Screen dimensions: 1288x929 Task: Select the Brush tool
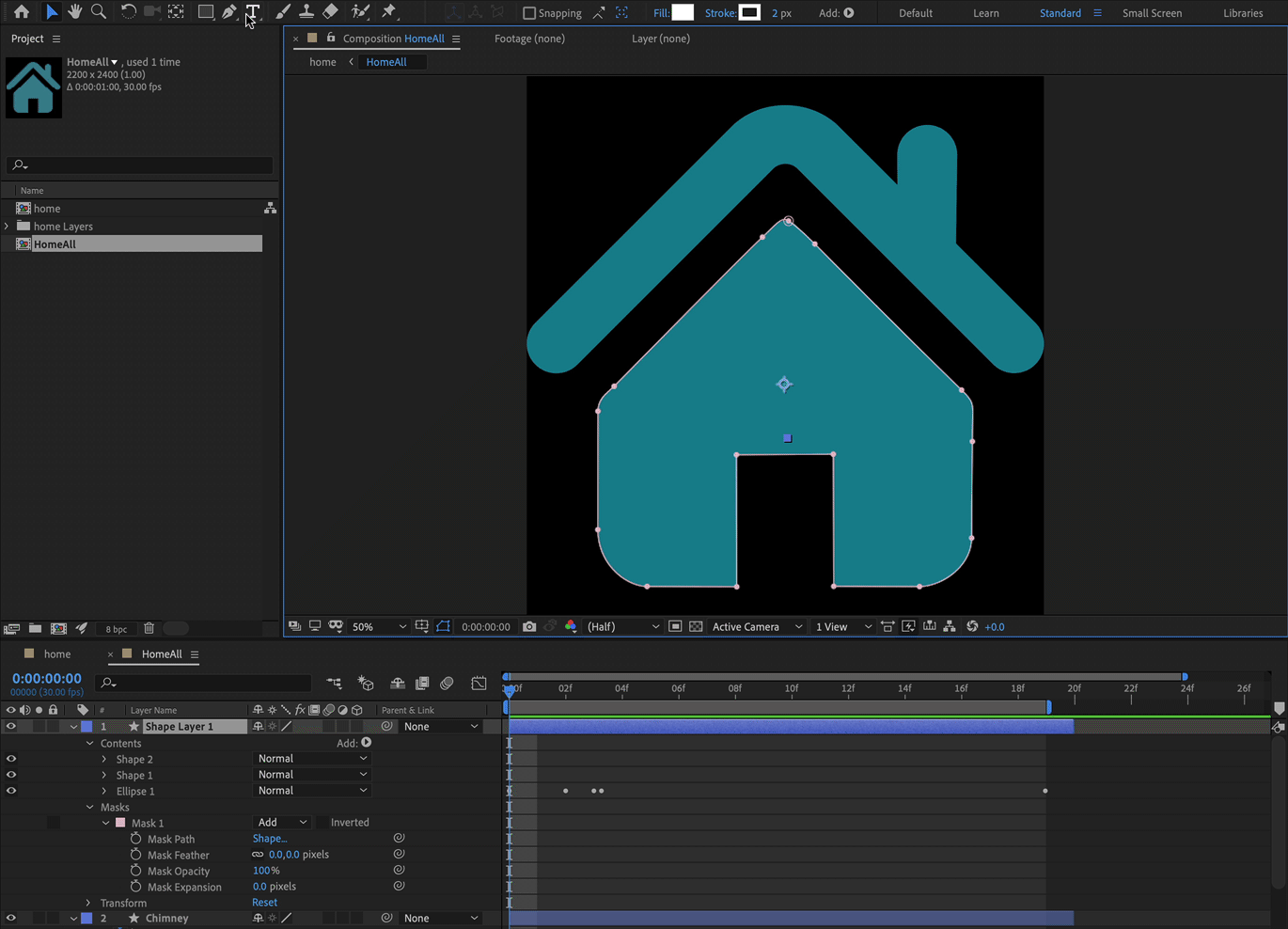(283, 12)
